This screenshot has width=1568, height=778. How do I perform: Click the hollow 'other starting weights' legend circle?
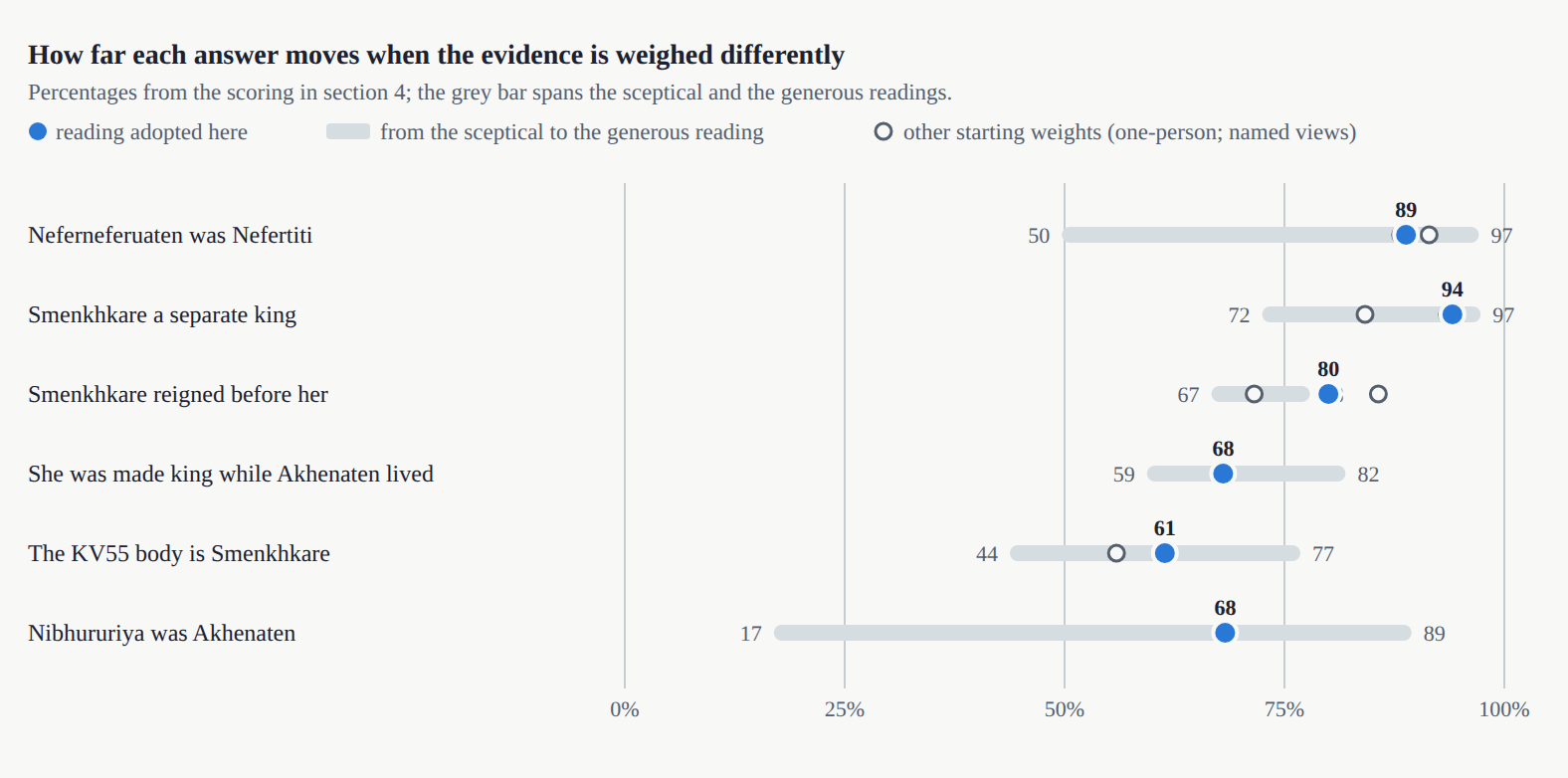(x=883, y=131)
